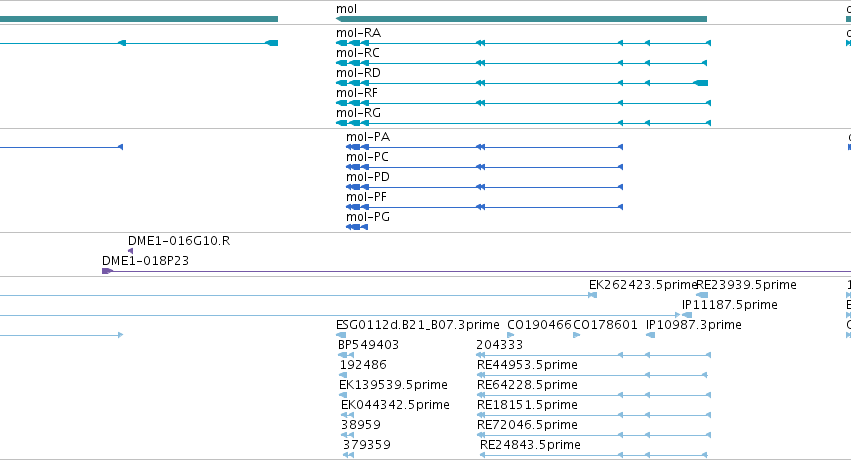The height and width of the screenshot is (460, 851).
Task: Click the gene bar left of mol
Action: (139, 19)
